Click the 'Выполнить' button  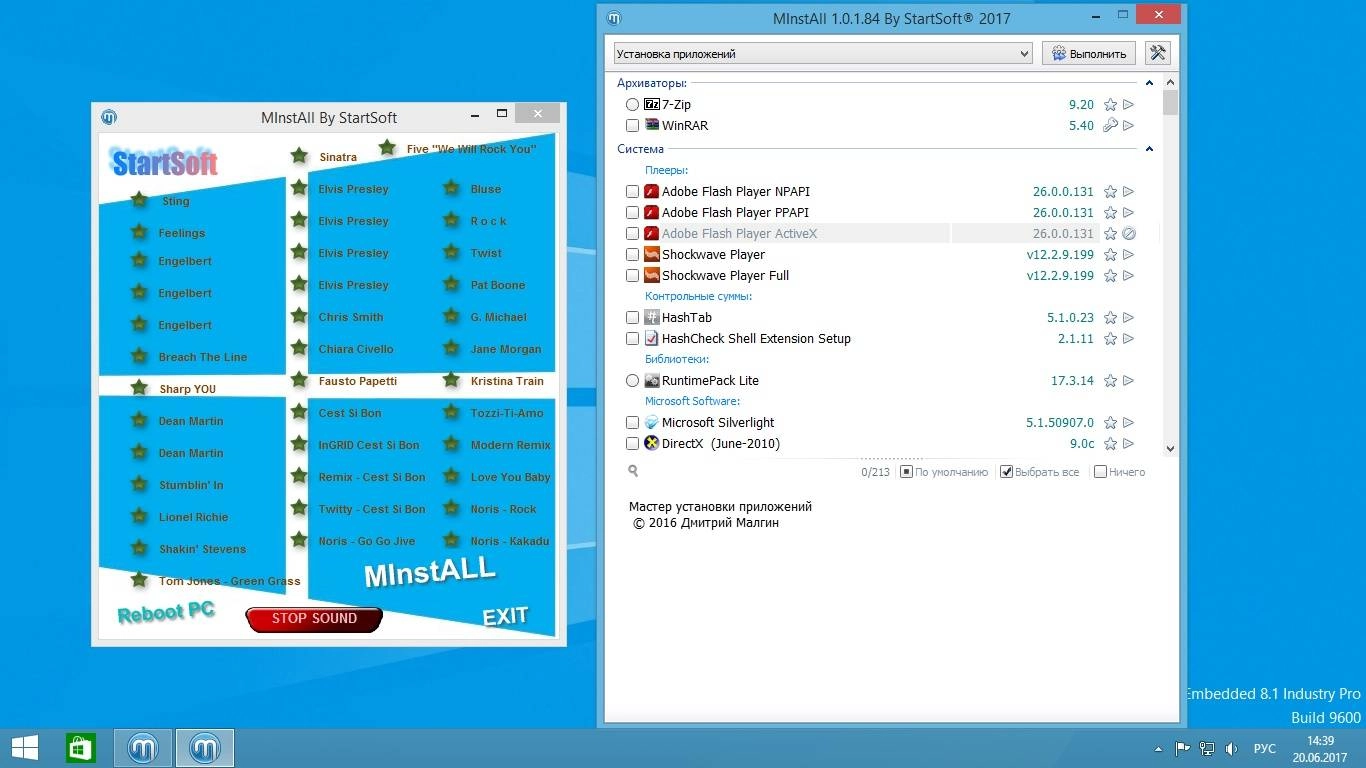coord(1088,54)
